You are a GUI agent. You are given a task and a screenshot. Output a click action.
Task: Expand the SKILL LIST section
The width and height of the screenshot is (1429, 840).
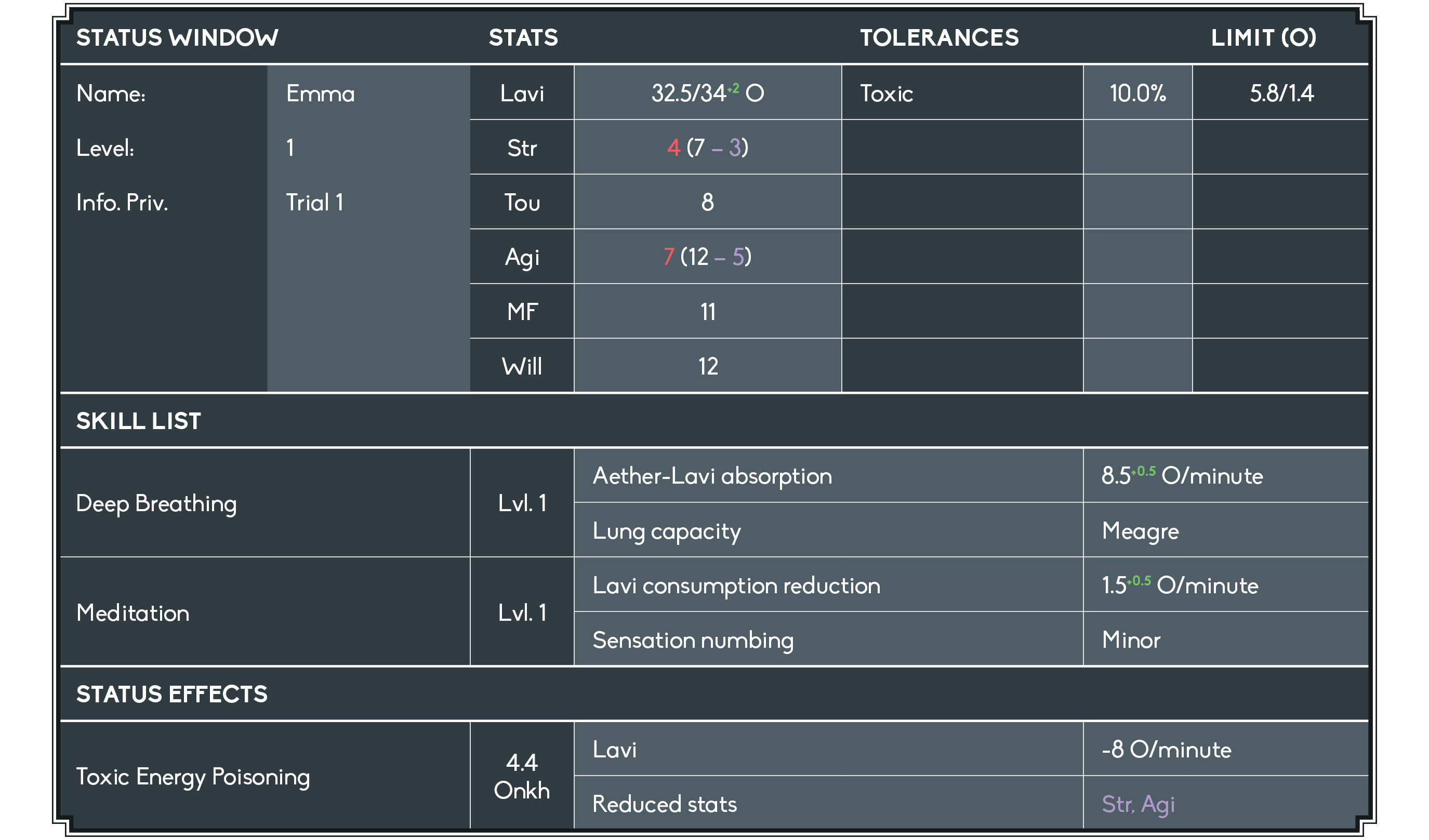[139, 421]
